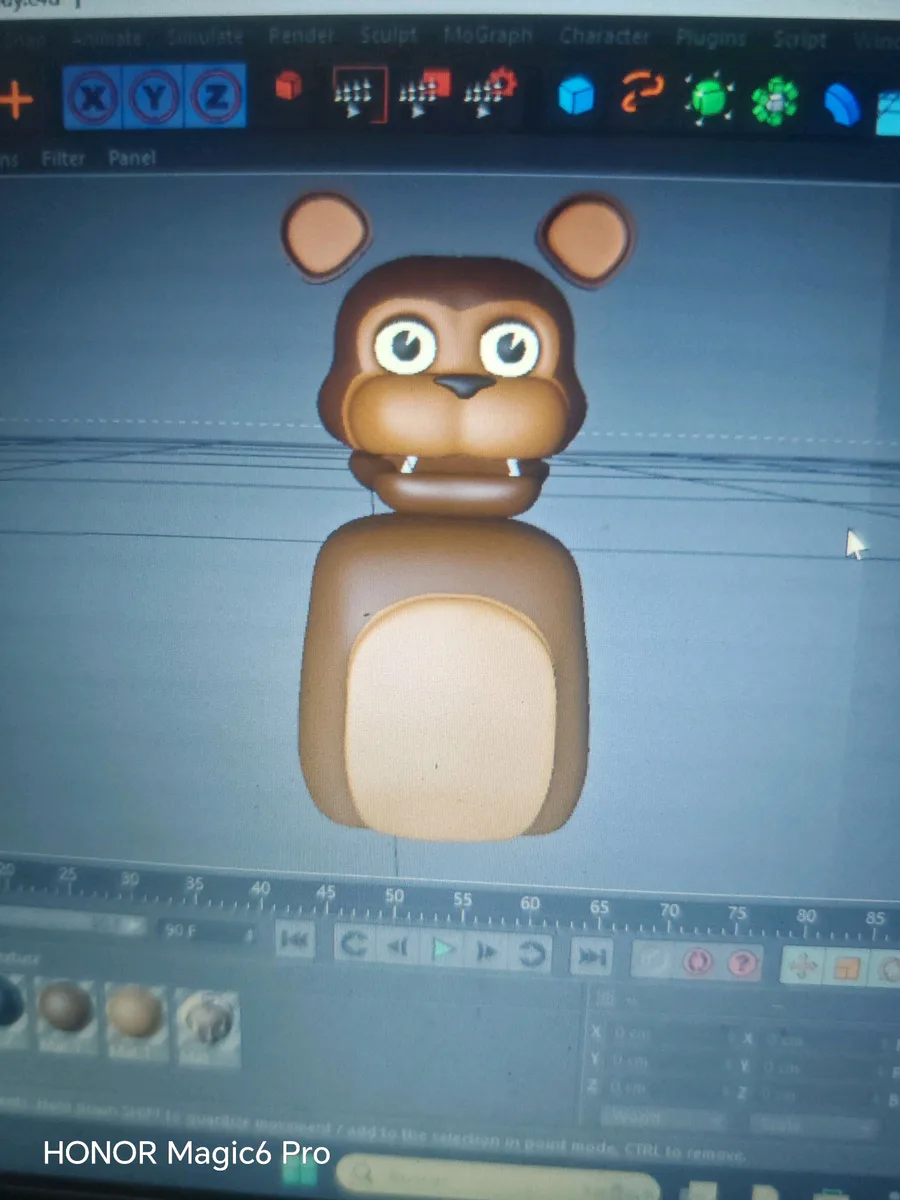Click the Autokeying red circle button
This screenshot has width=900, height=1200.
coord(697,962)
